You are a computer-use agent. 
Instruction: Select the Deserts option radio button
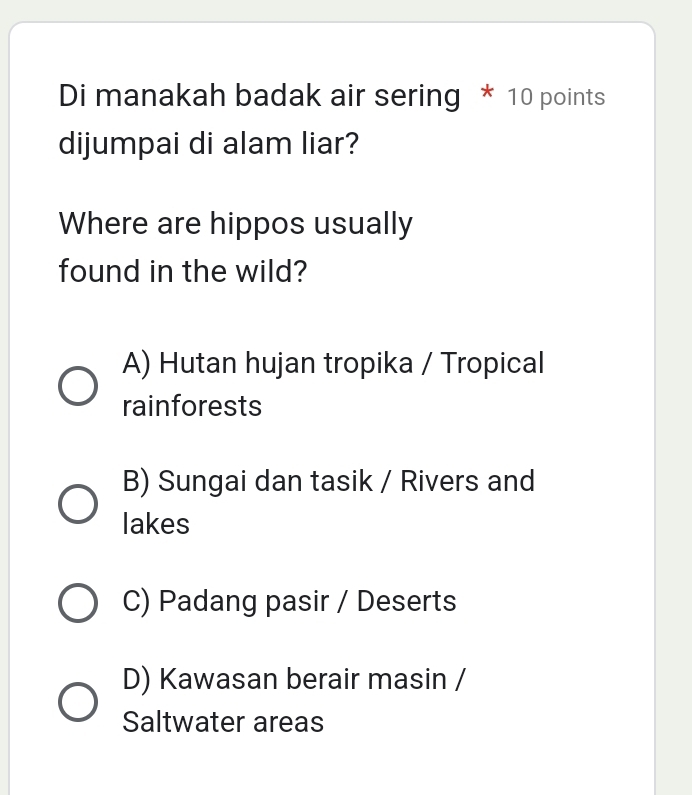(77, 603)
